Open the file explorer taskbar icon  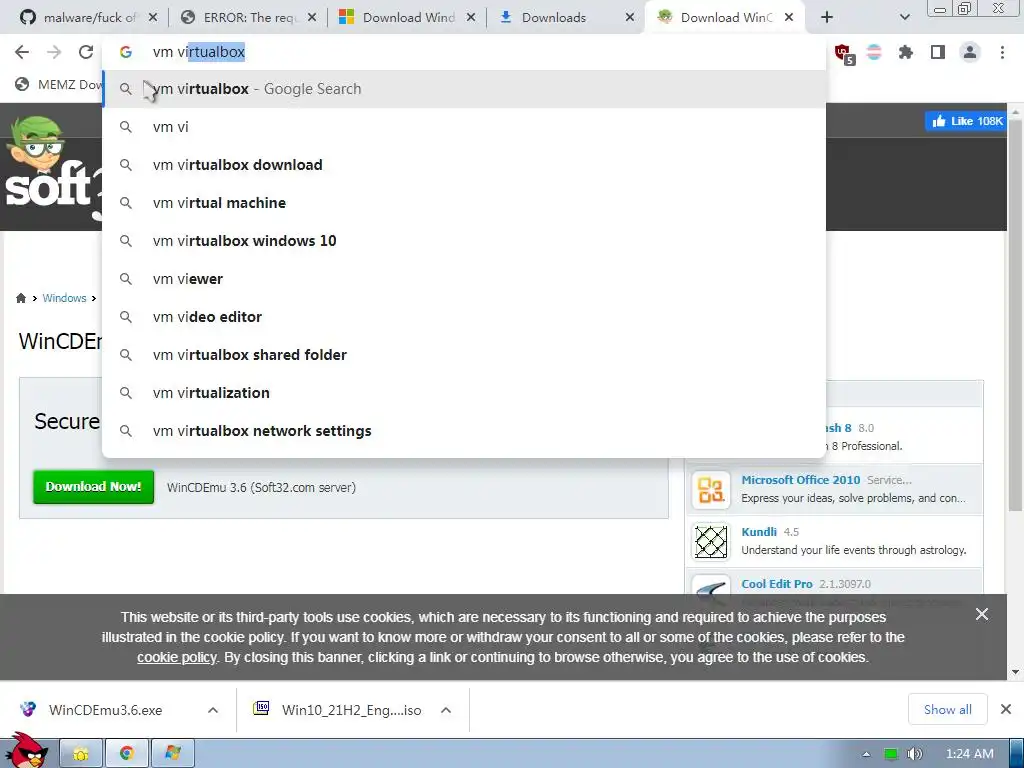82,754
